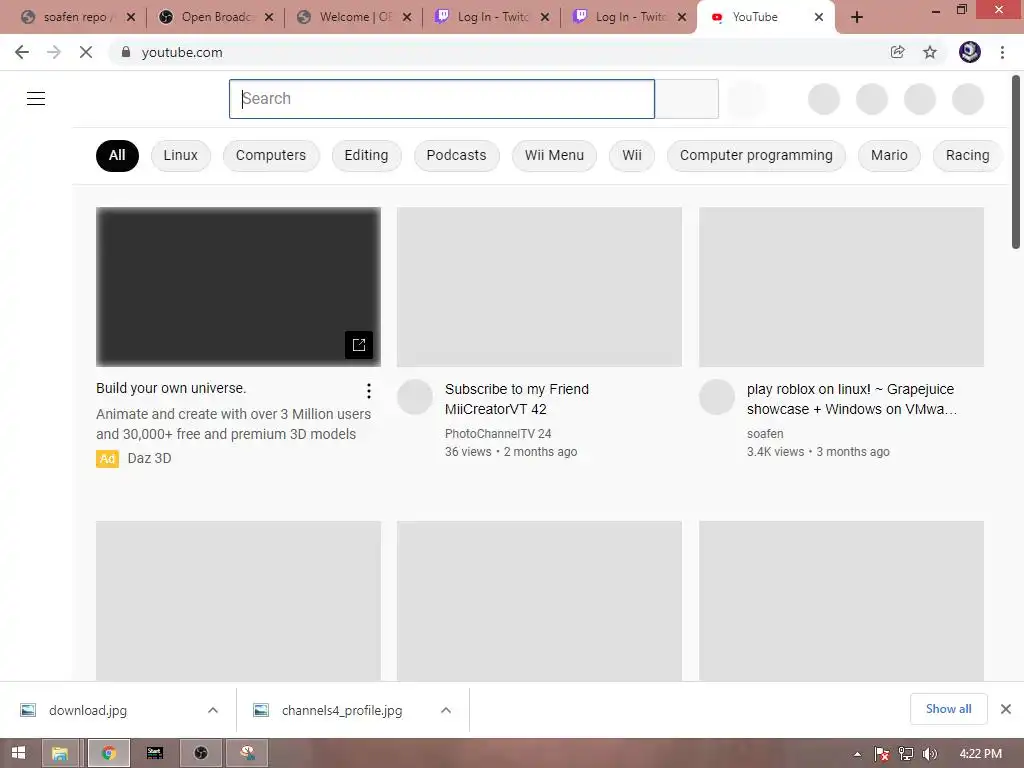The image size is (1024, 768).
Task: Visit soafen channel name link
Action: click(x=765, y=434)
